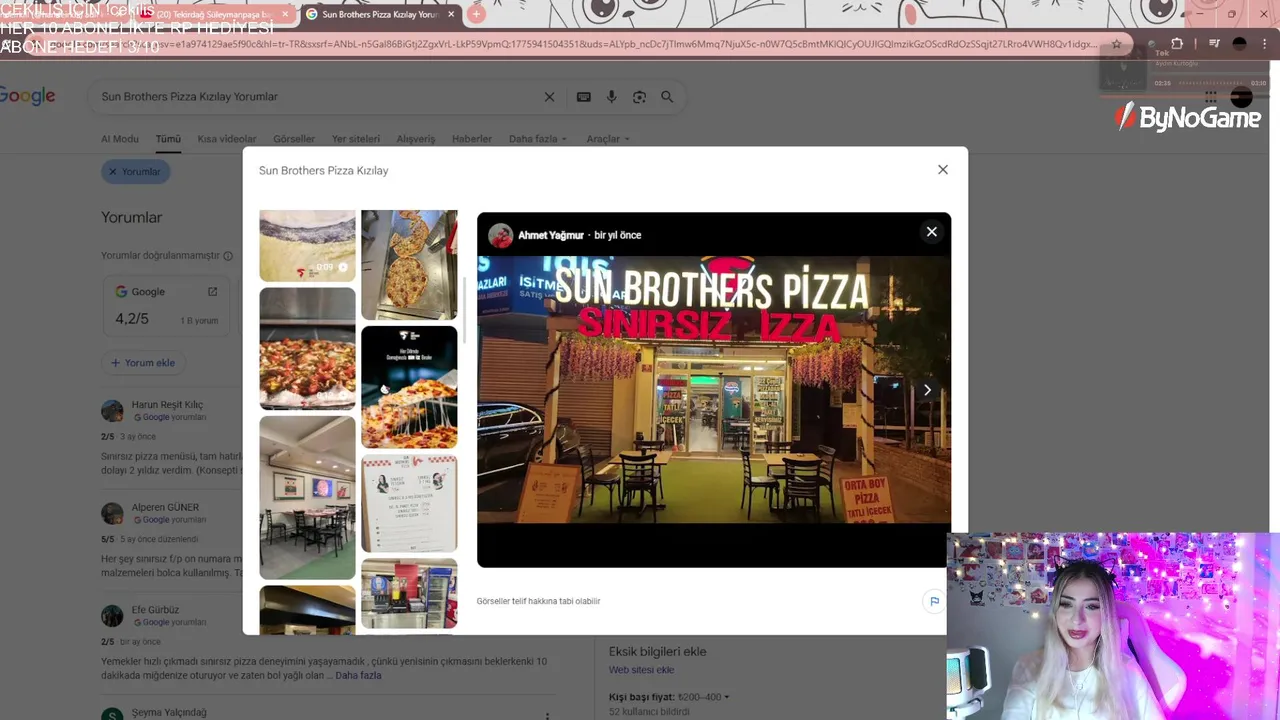Click the Google account avatar on page
Image resolution: width=1280 pixels, height=720 pixels.
1241,97
